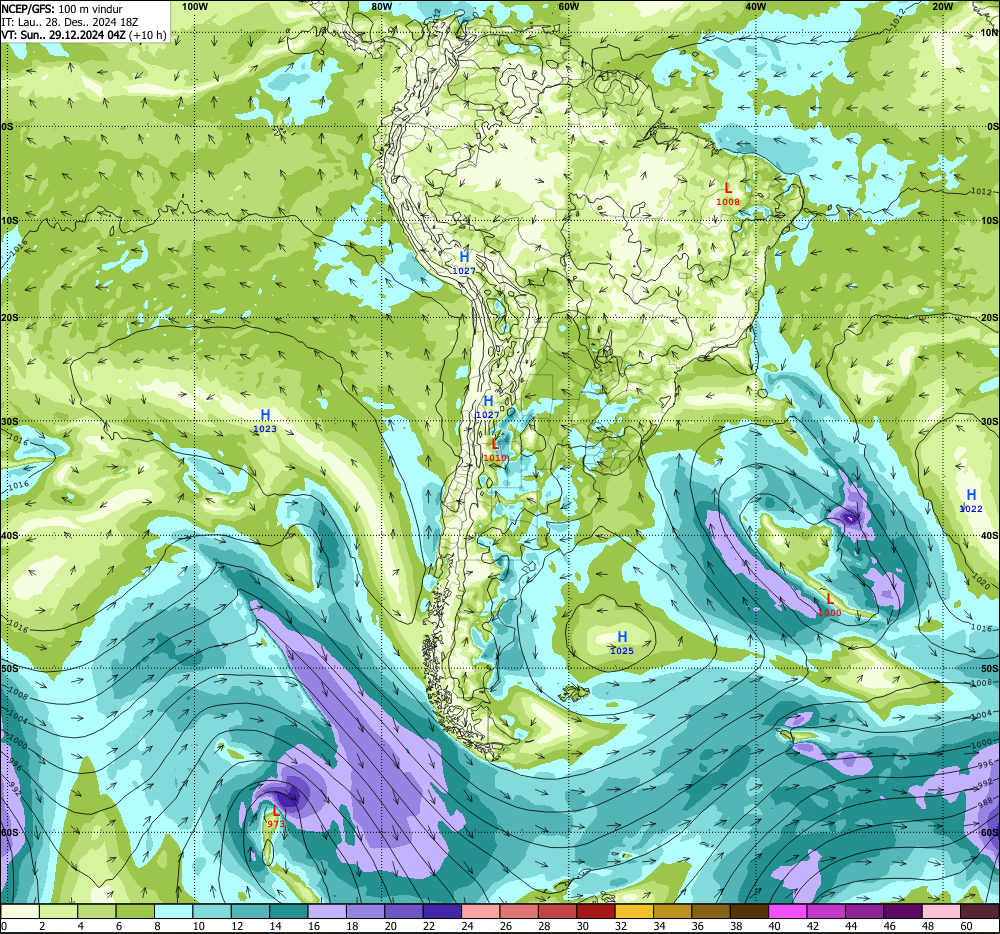Click the brown 36 to 38 legend swatch
Screen dimensions: 1000x934
pyautogui.click(x=710, y=912)
